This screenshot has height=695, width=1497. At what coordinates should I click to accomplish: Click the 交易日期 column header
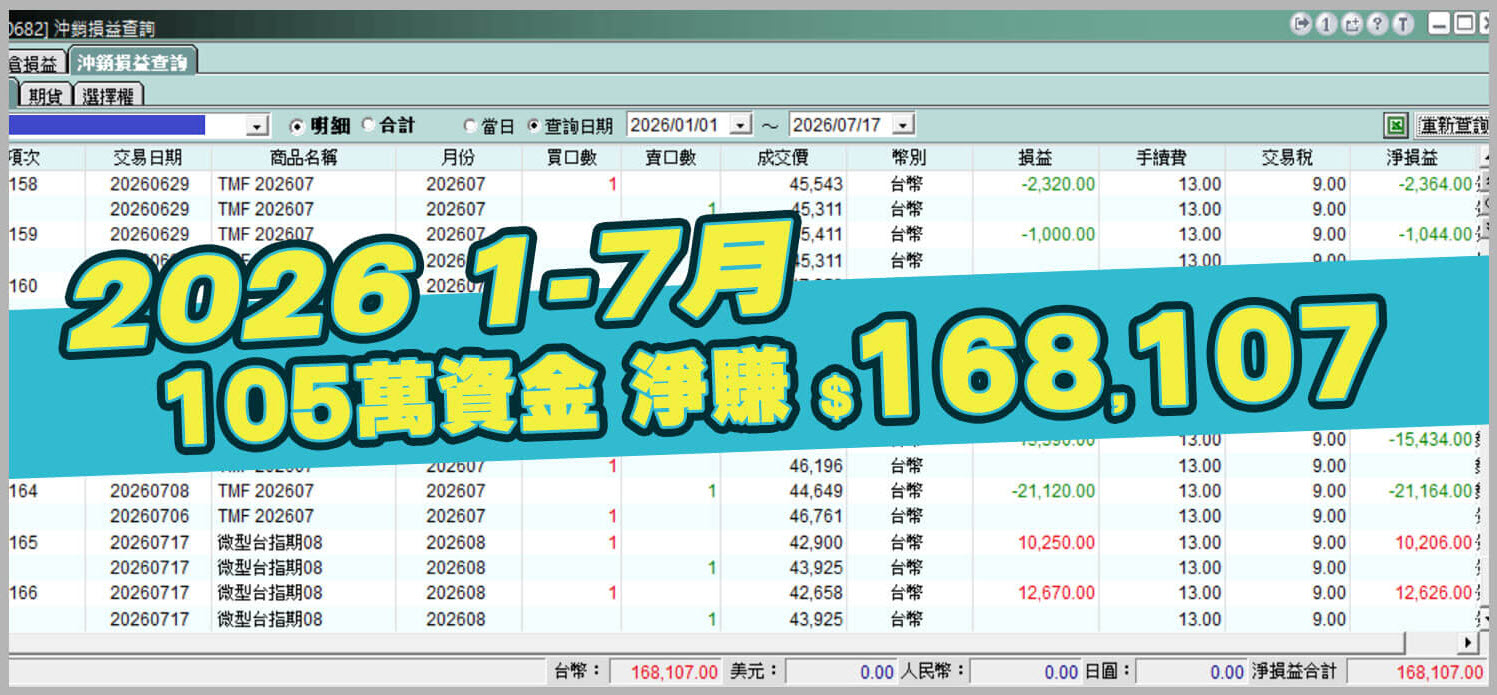coord(148,158)
